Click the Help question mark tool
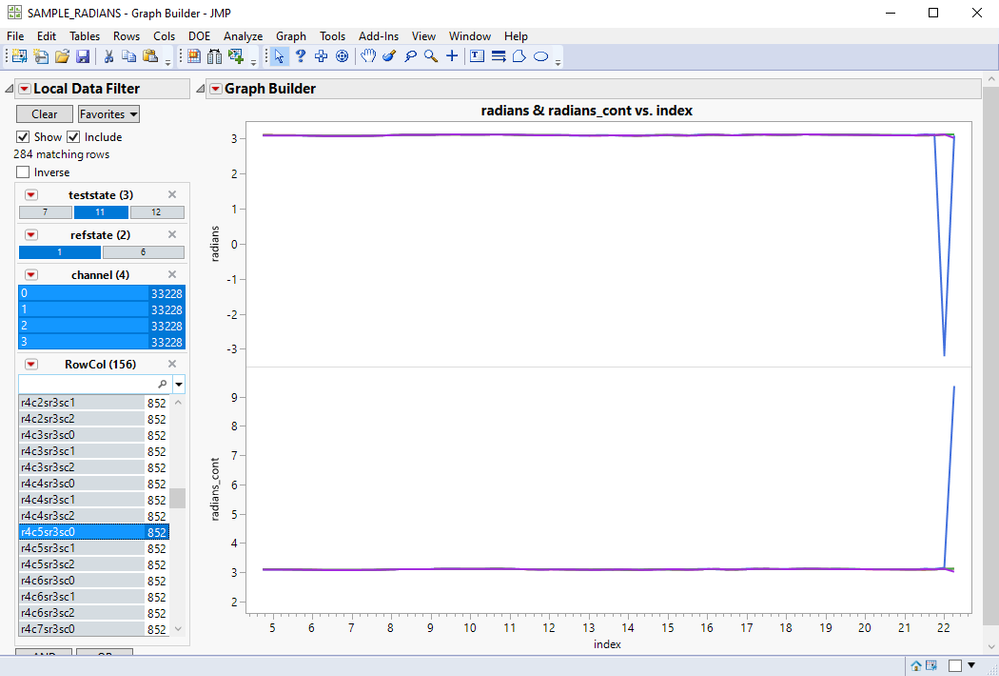Image resolution: width=999 pixels, height=676 pixels. point(300,57)
